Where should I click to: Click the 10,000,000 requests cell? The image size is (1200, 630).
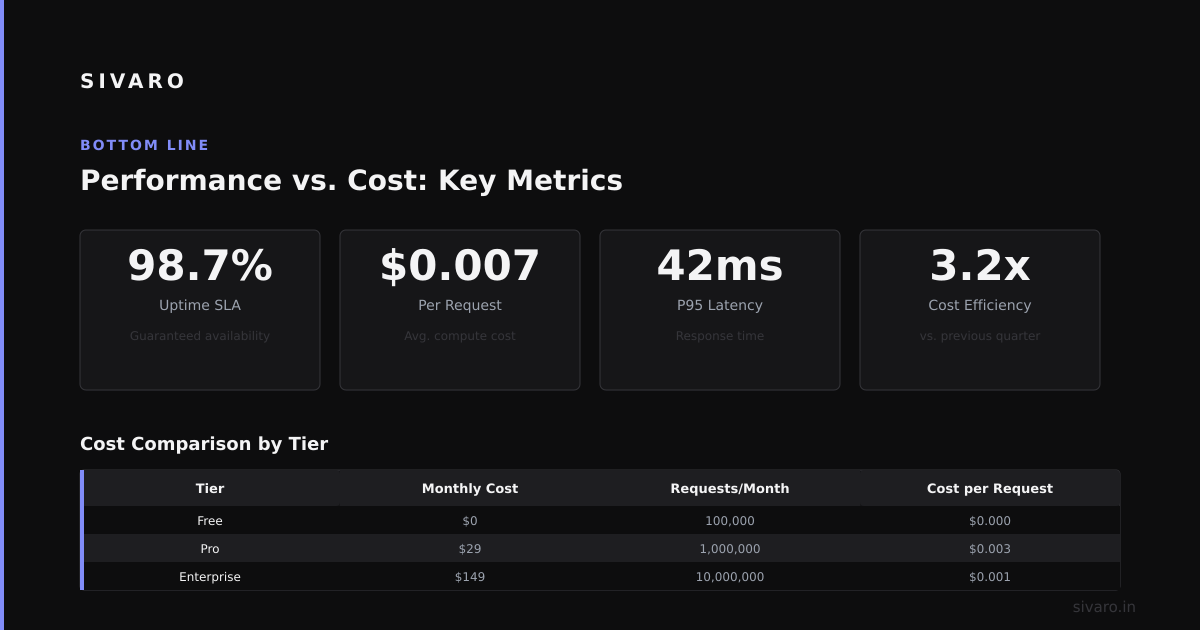pos(730,577)
